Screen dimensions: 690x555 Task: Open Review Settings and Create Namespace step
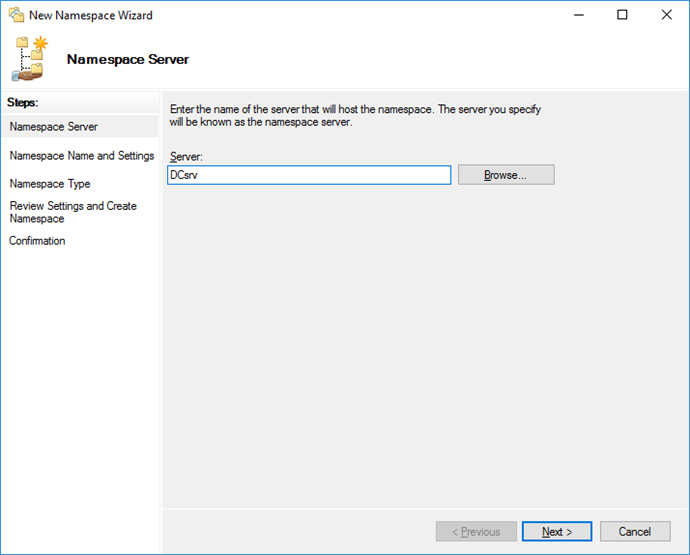click(x=73, y=212)
